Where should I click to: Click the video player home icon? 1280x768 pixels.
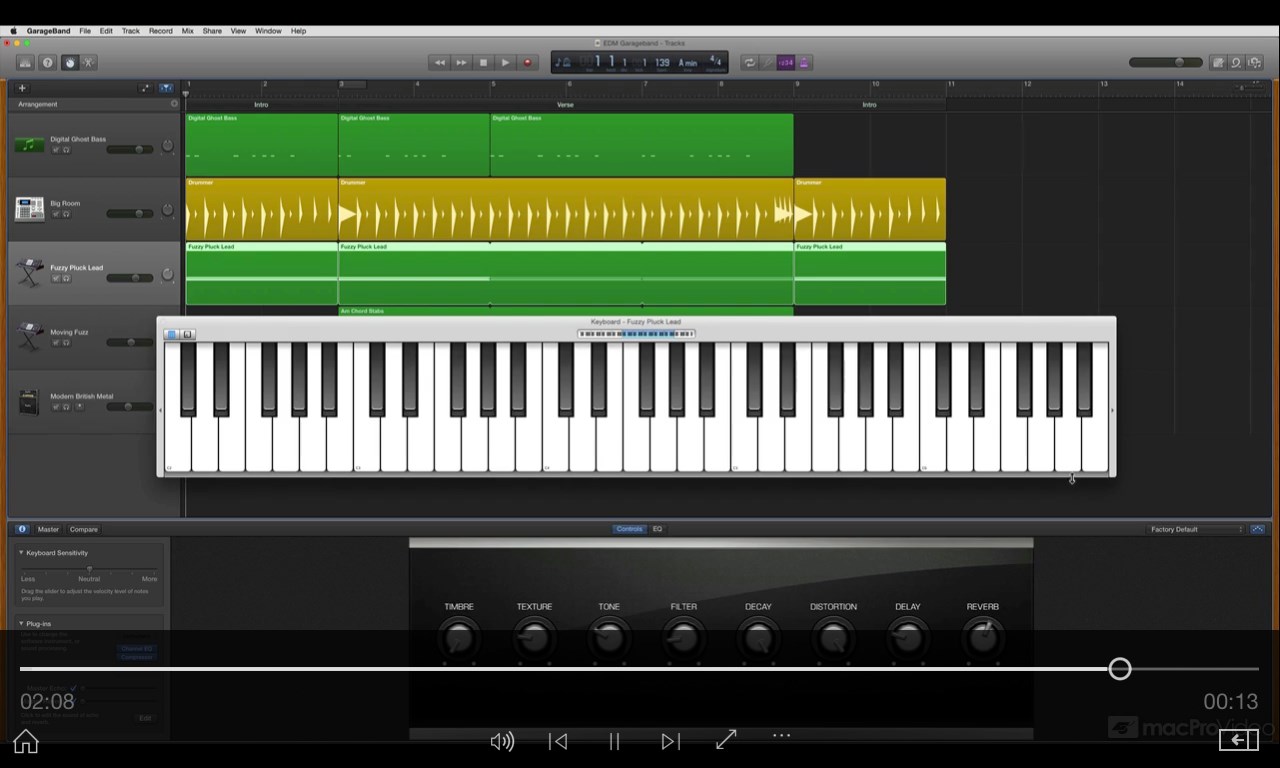(x=26, y=741)
